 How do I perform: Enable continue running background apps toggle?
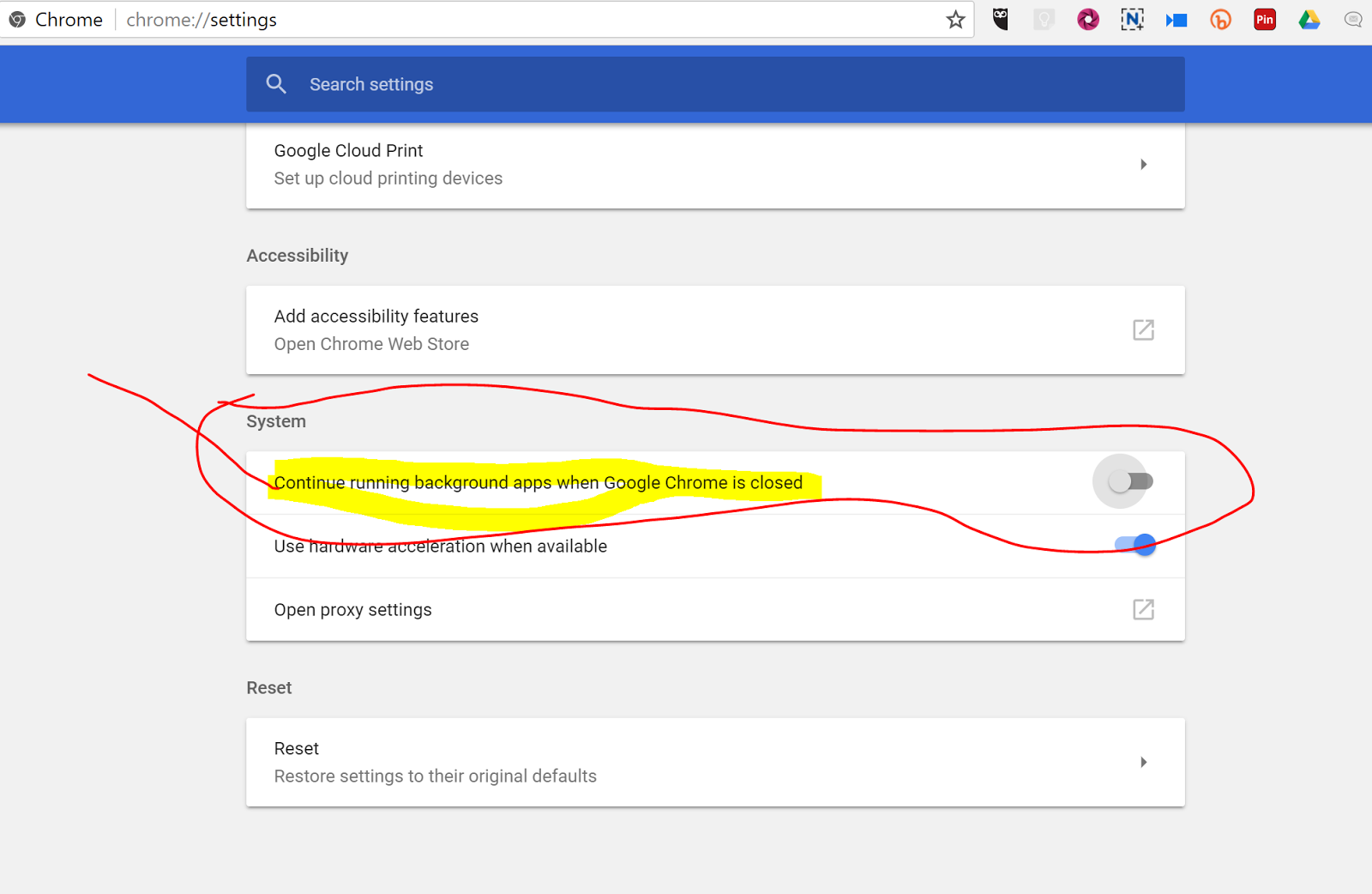tap(1130, 482)
